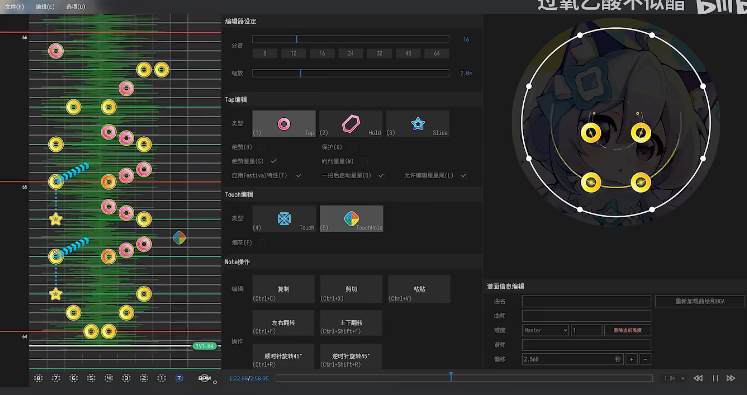
Task: Click lane 1 icon below the chart
Action: pyautogui.click(x=162, y=378)
